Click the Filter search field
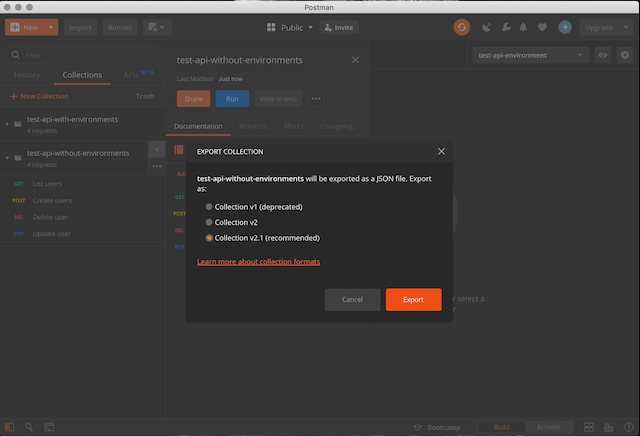The width and height of the screenshot is (640, 436). click(x=82, y=55)
